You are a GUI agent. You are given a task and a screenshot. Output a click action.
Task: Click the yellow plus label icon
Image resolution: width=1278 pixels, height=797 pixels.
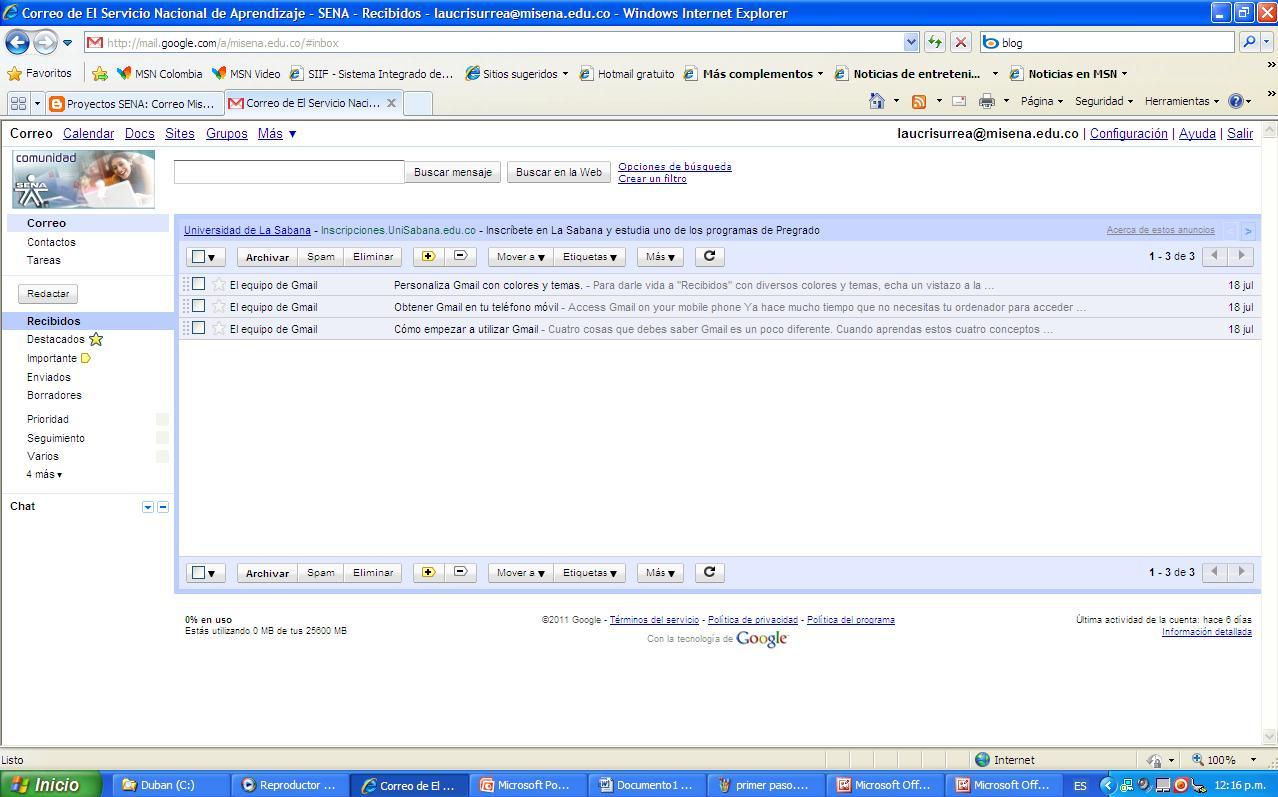coord(427,256)
